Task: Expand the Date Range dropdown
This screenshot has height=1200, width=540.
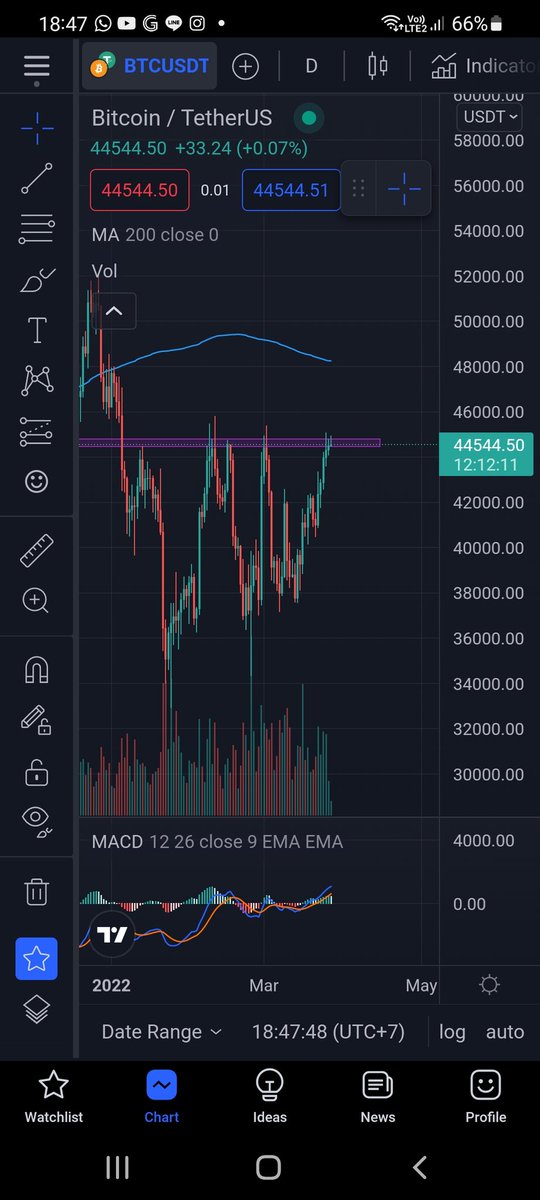Action: click(x=161, y=1032)
